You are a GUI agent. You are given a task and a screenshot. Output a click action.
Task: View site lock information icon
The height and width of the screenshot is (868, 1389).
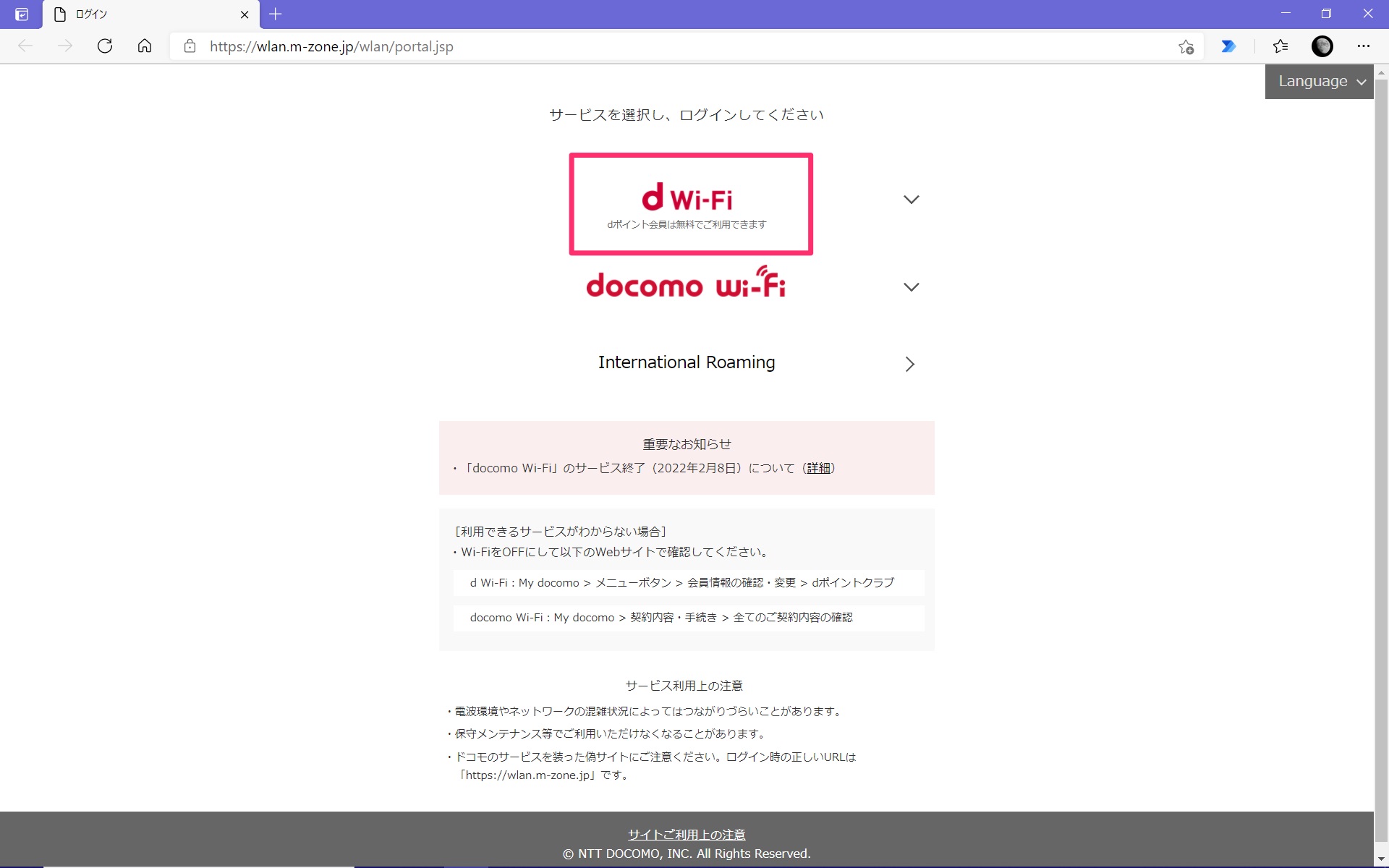pos(190,46)
